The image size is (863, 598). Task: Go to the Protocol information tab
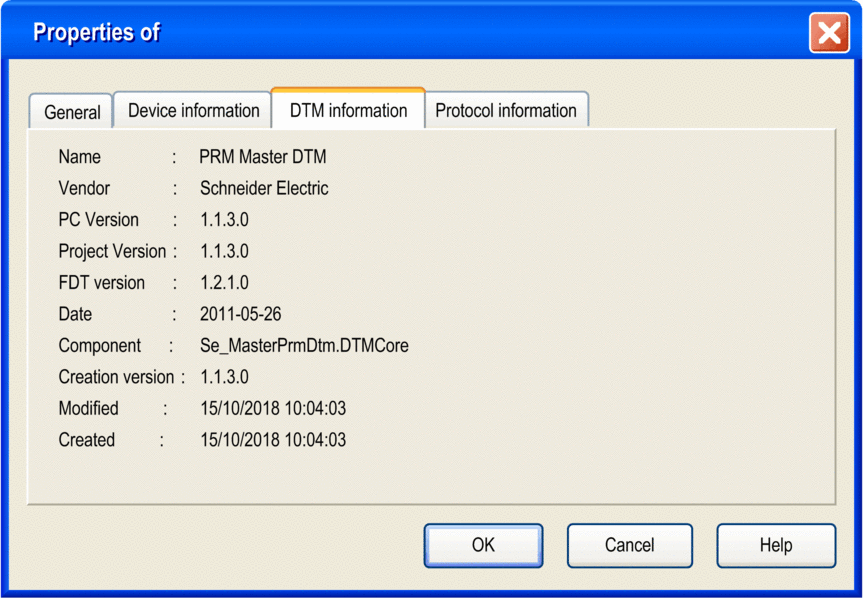point(506,110)
